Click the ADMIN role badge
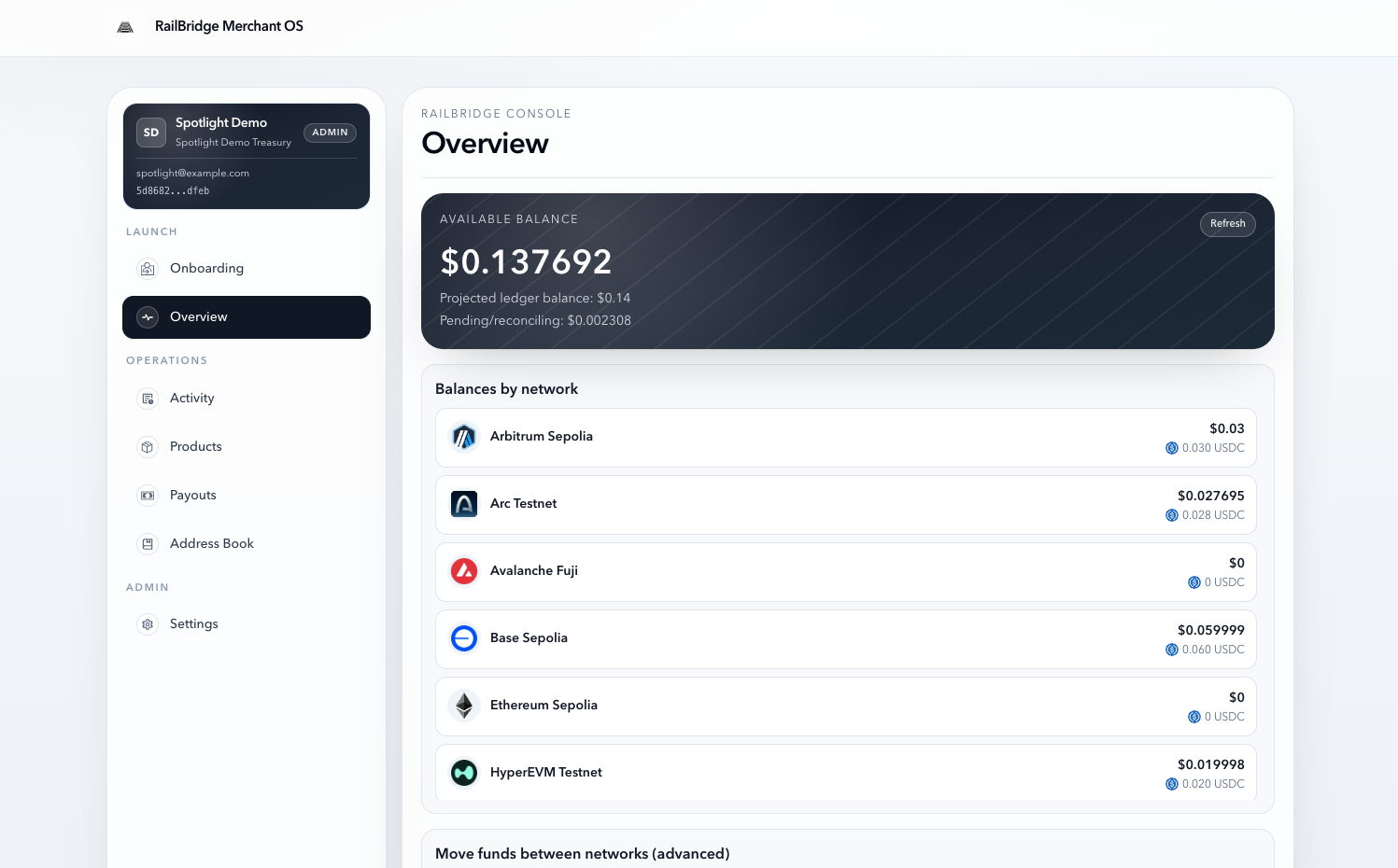 coord(330,133)
